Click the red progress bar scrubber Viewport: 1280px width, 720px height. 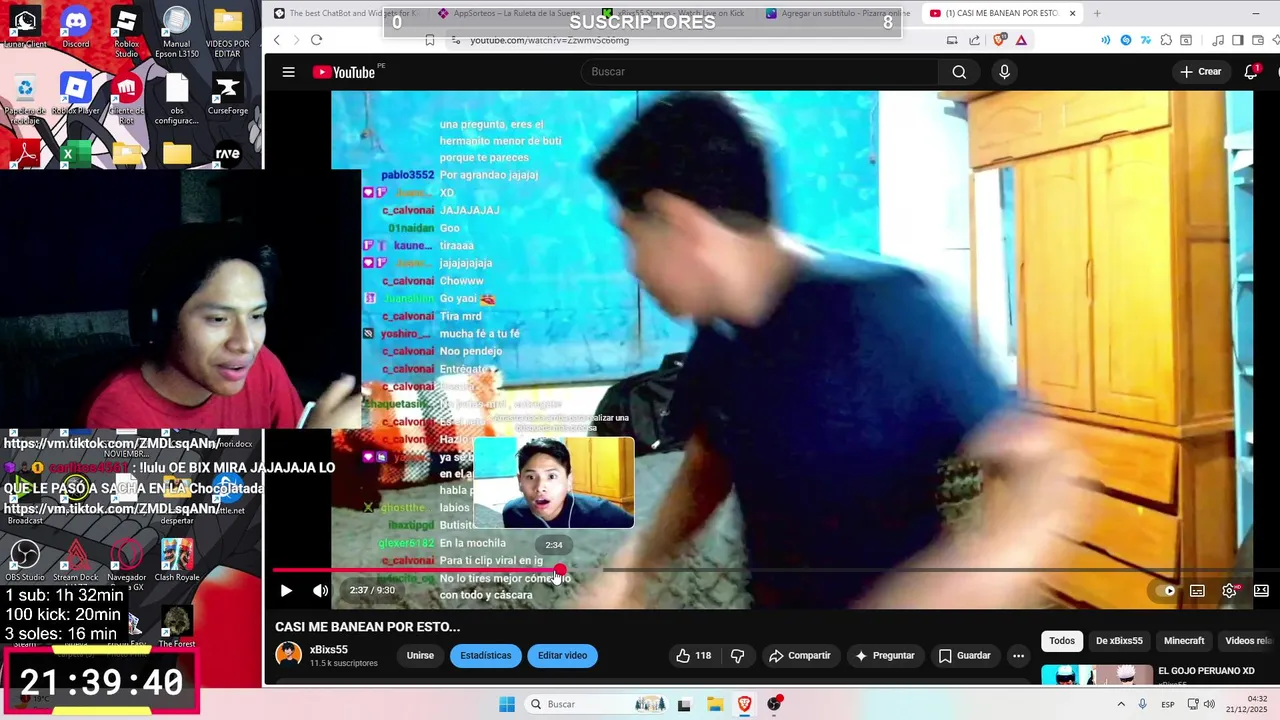tap(560, 570)
